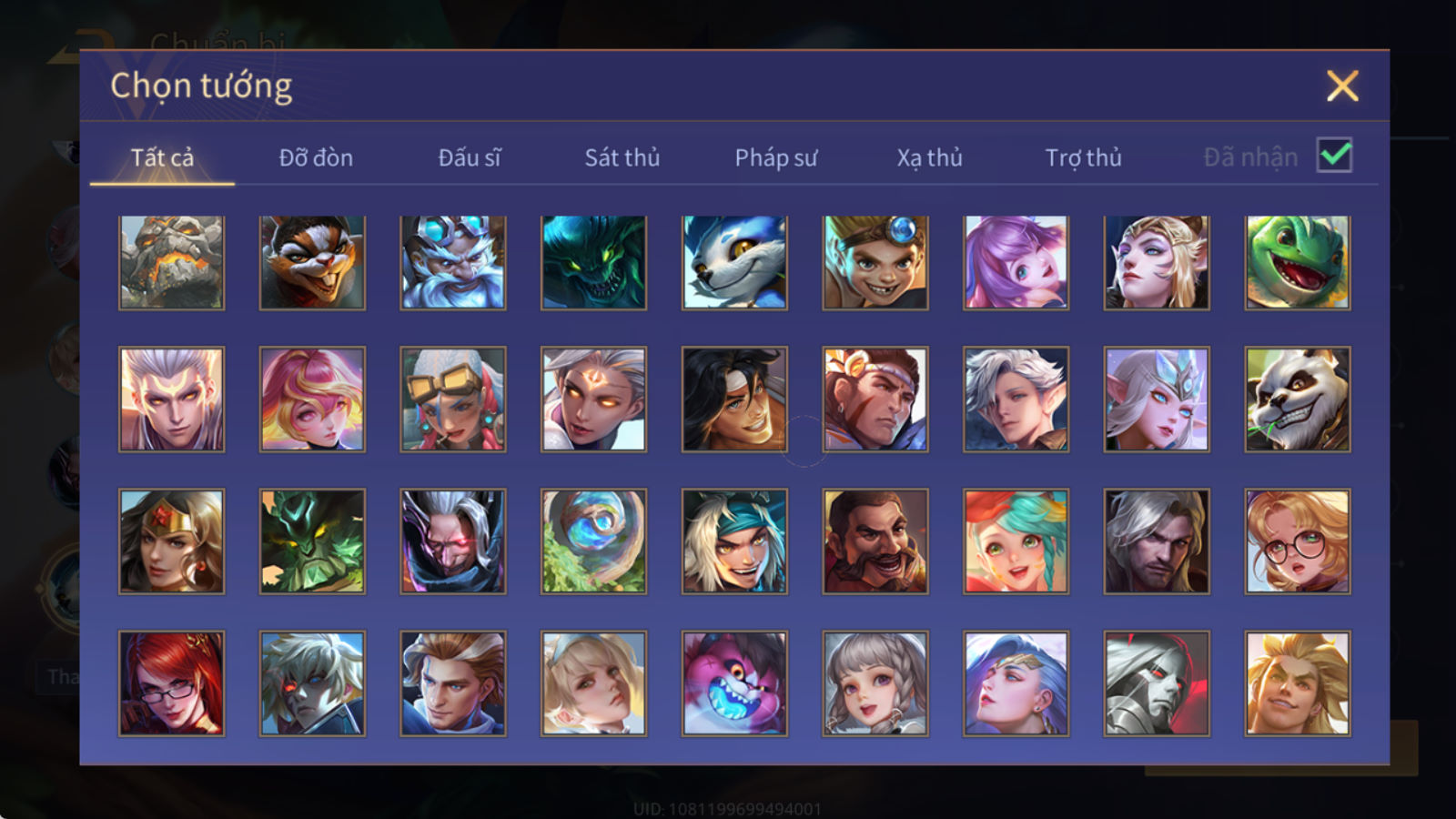
Task: Choose the stone lava golem hero
Action: tap(171, 263)
